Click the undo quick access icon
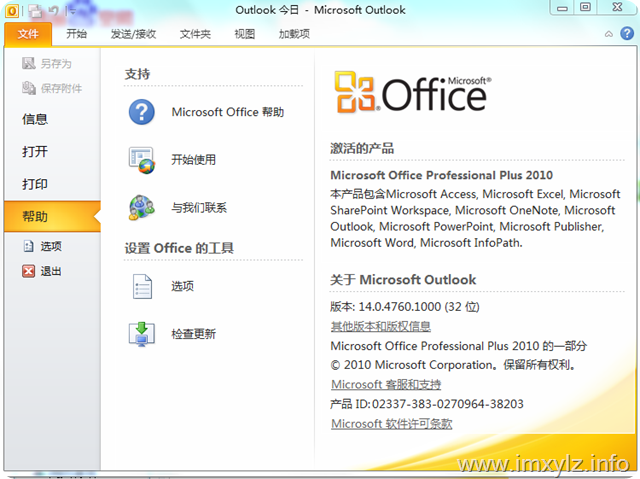This screenshot has height=479, width=640. pyautogui.click(x=53, y=11)
